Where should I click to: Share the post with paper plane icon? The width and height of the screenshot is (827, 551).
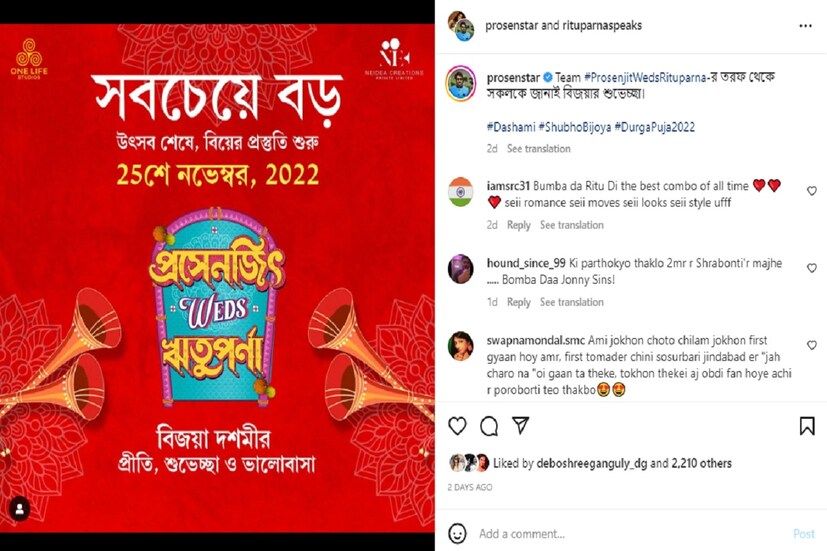coord(521,425)
